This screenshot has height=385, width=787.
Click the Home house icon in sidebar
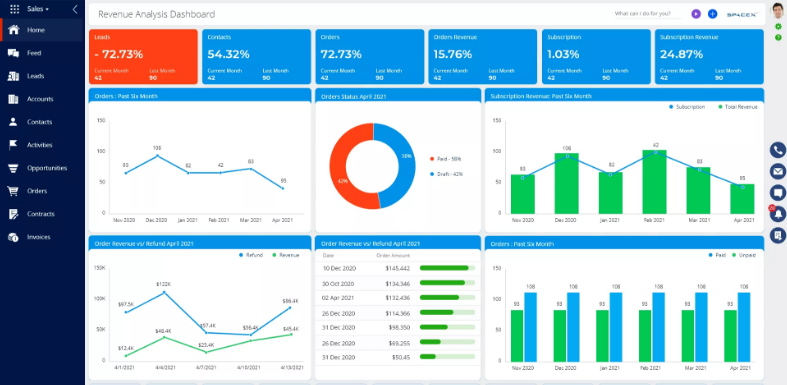[14, 30]
